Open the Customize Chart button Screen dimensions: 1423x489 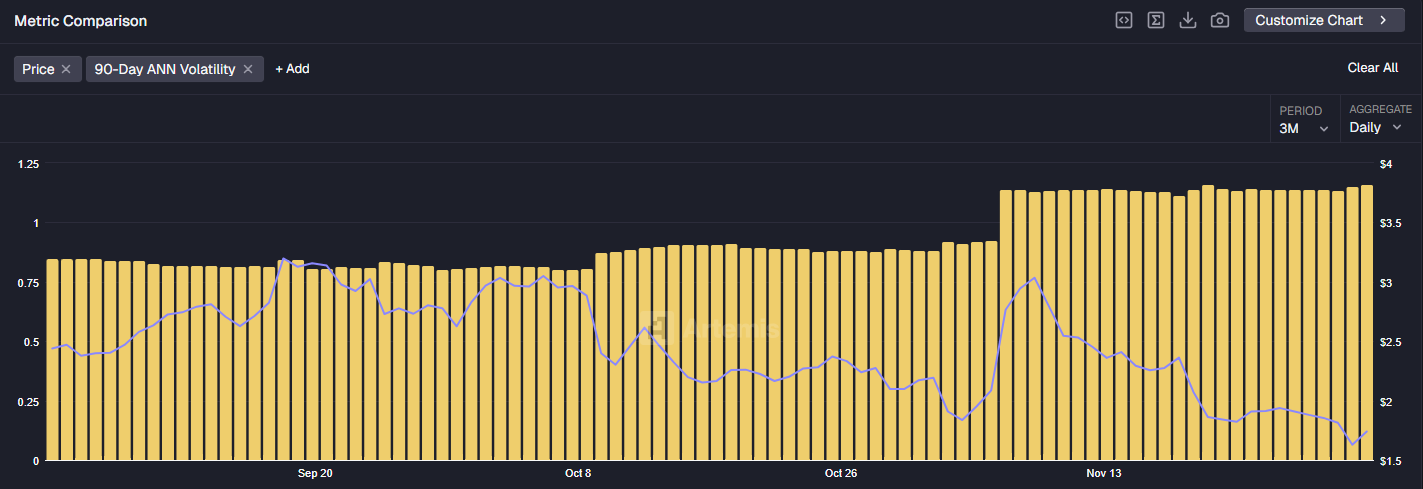click(x=1324, y=20)
